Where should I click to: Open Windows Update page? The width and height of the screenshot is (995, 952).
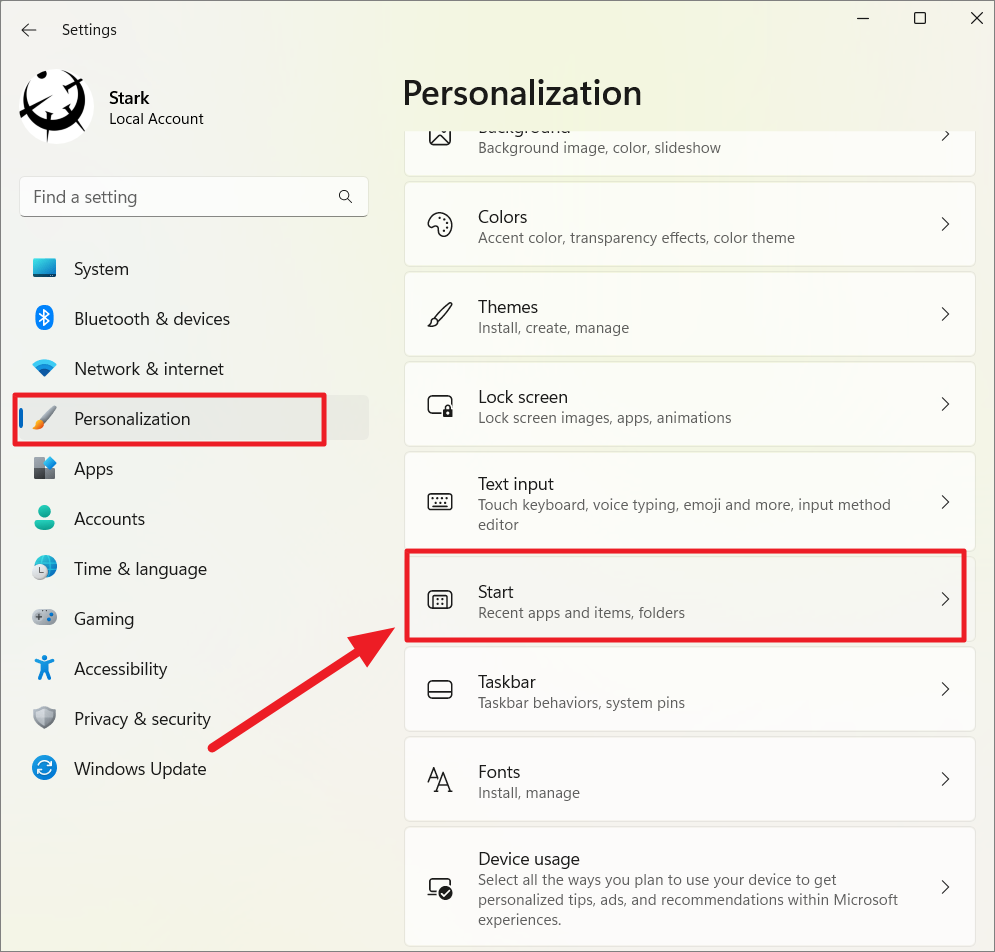point(140,769)
